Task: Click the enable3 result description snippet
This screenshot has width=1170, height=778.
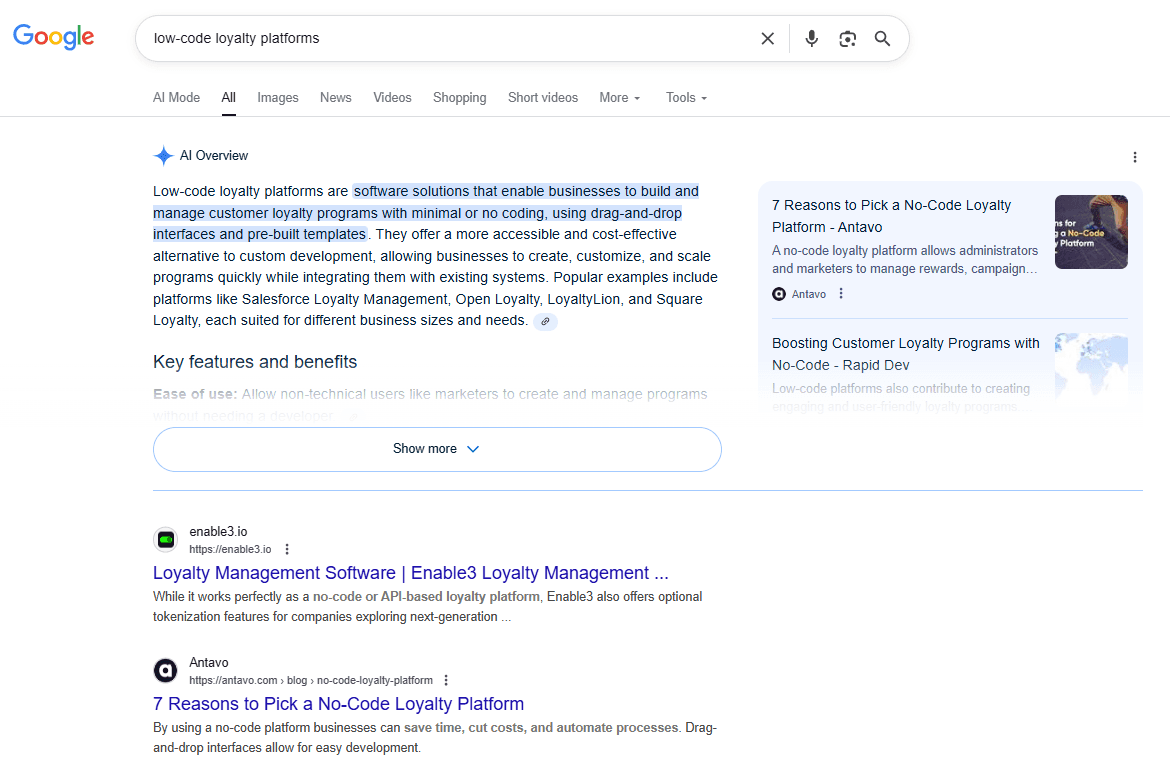Action: 428,606
